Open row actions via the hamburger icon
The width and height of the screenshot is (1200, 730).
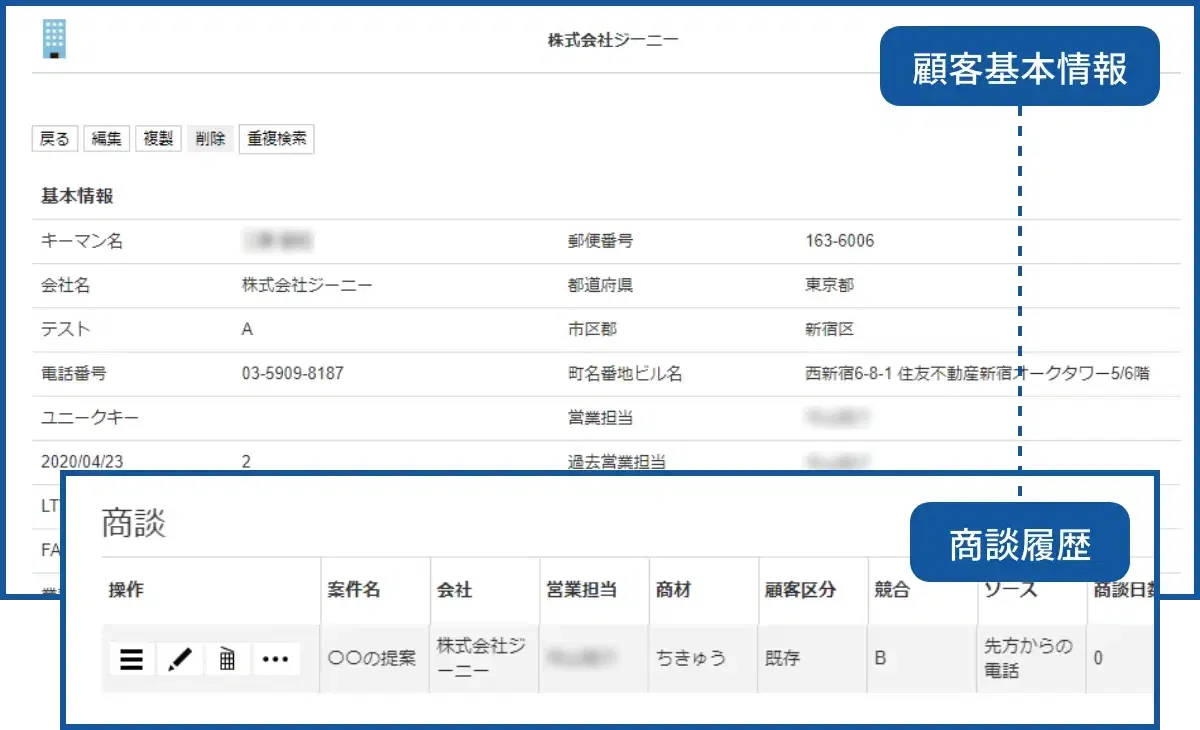131,659
